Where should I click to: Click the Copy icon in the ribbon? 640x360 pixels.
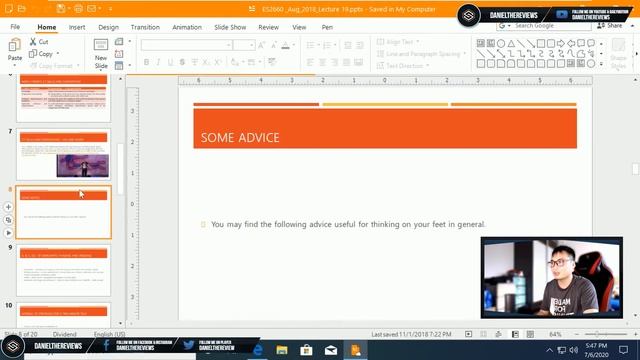(x=33, y=53)
